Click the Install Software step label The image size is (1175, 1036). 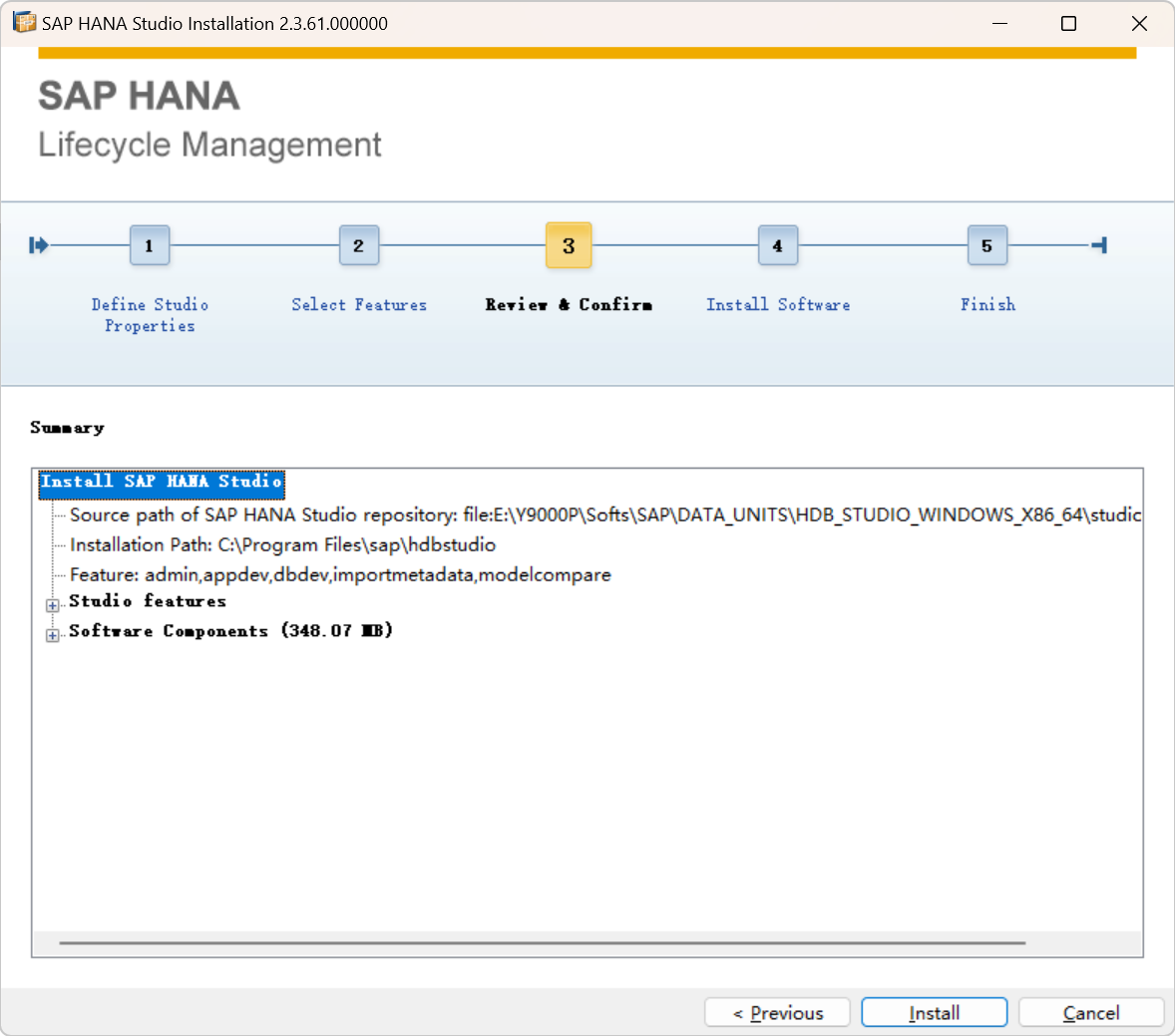pos(778,305)
